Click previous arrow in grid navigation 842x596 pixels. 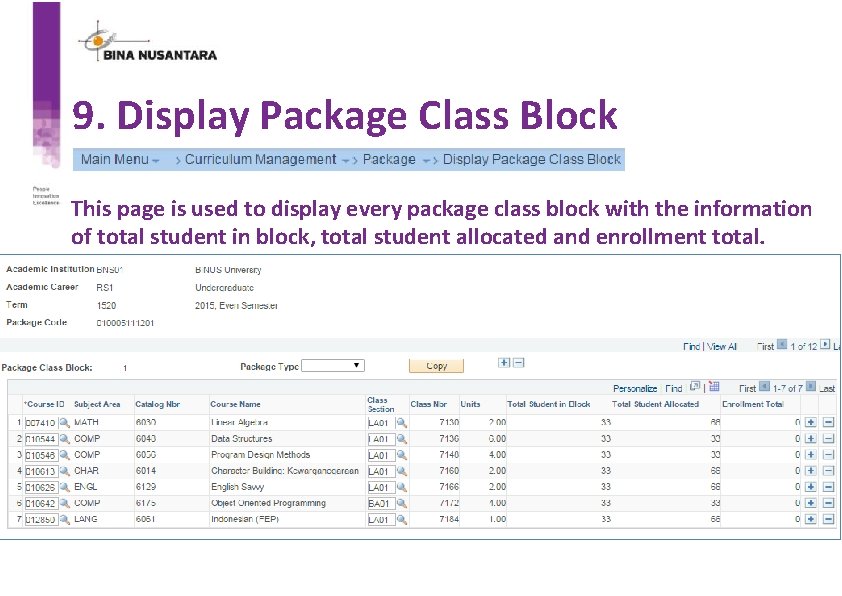point(764,387)
